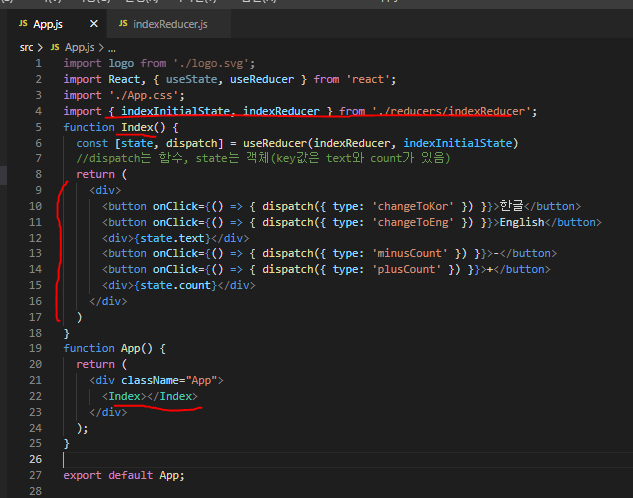The height and width of the screenshot is (498, 633).
Task: Click the <Index></Index> JSX tag
Action: [x=150, y=396]
